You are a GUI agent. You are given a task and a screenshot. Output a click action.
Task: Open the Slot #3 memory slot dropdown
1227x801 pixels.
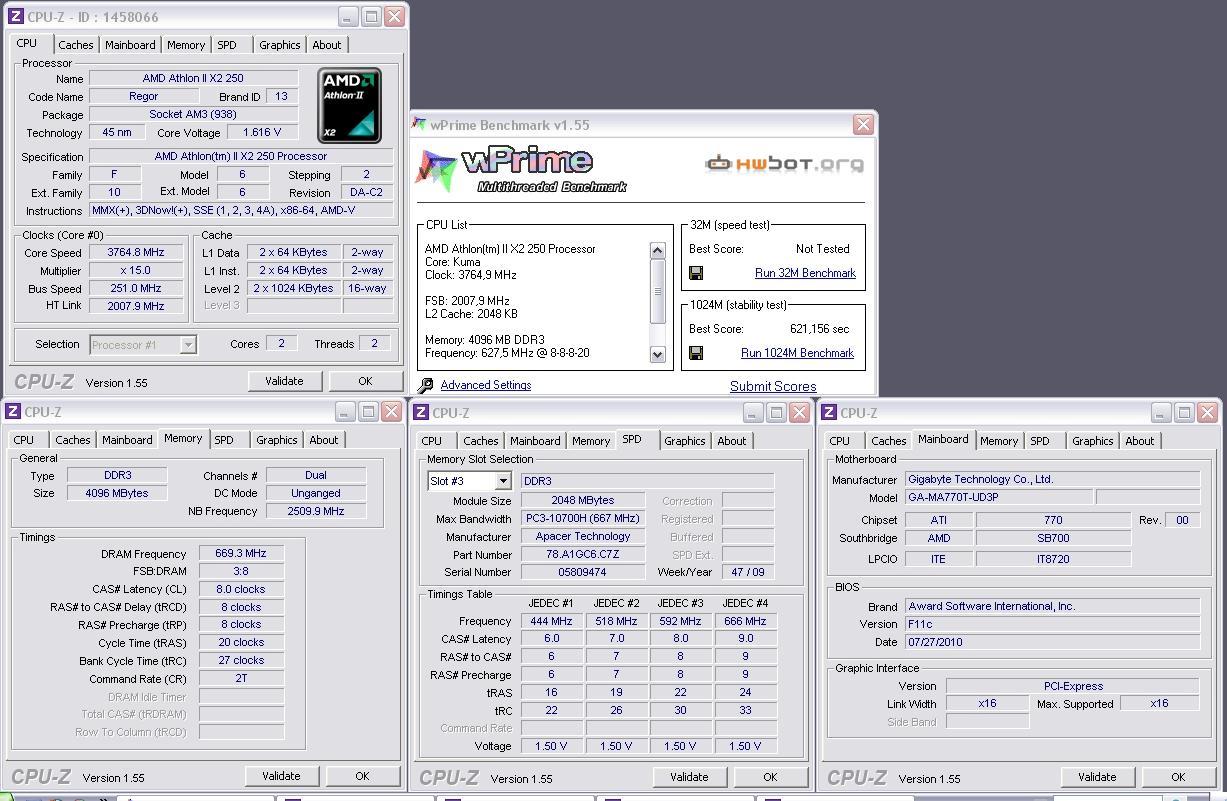click(x=503, y=481)
